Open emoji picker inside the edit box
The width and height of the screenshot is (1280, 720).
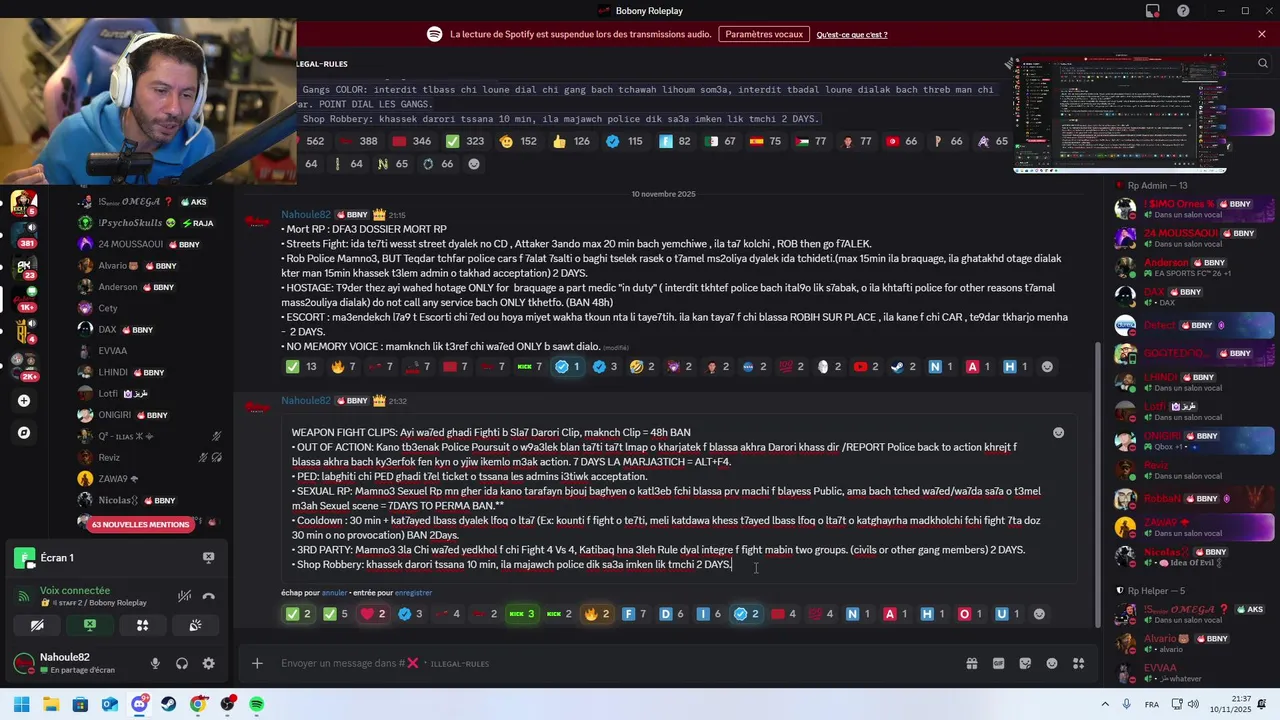[1058, 433]
